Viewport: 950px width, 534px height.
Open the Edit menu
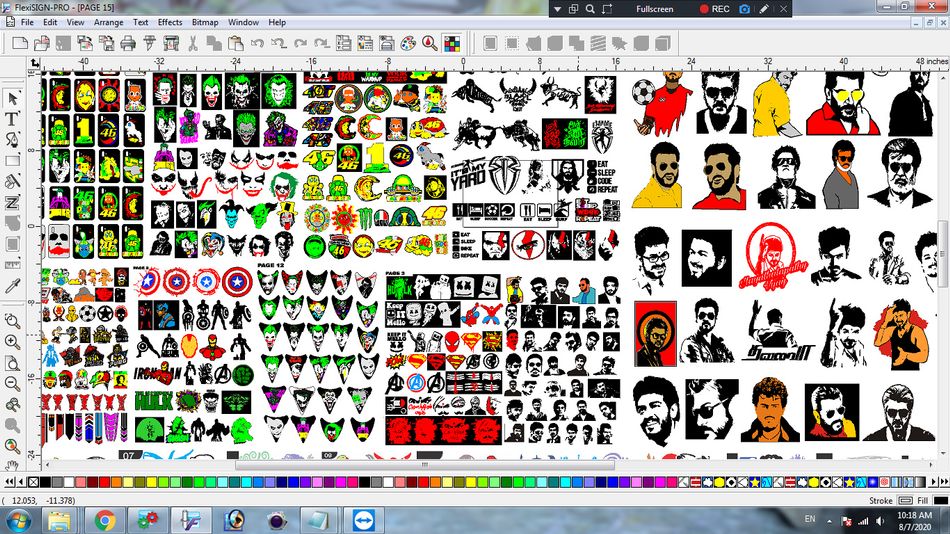(50, 22)
